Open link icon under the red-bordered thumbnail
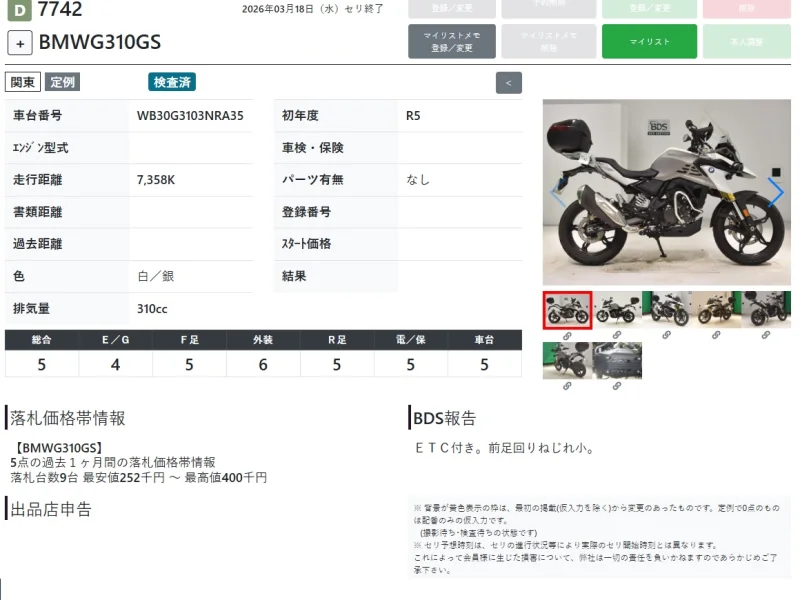The width and height of the screenshot is (800, 600). click(x=567, y=336)
